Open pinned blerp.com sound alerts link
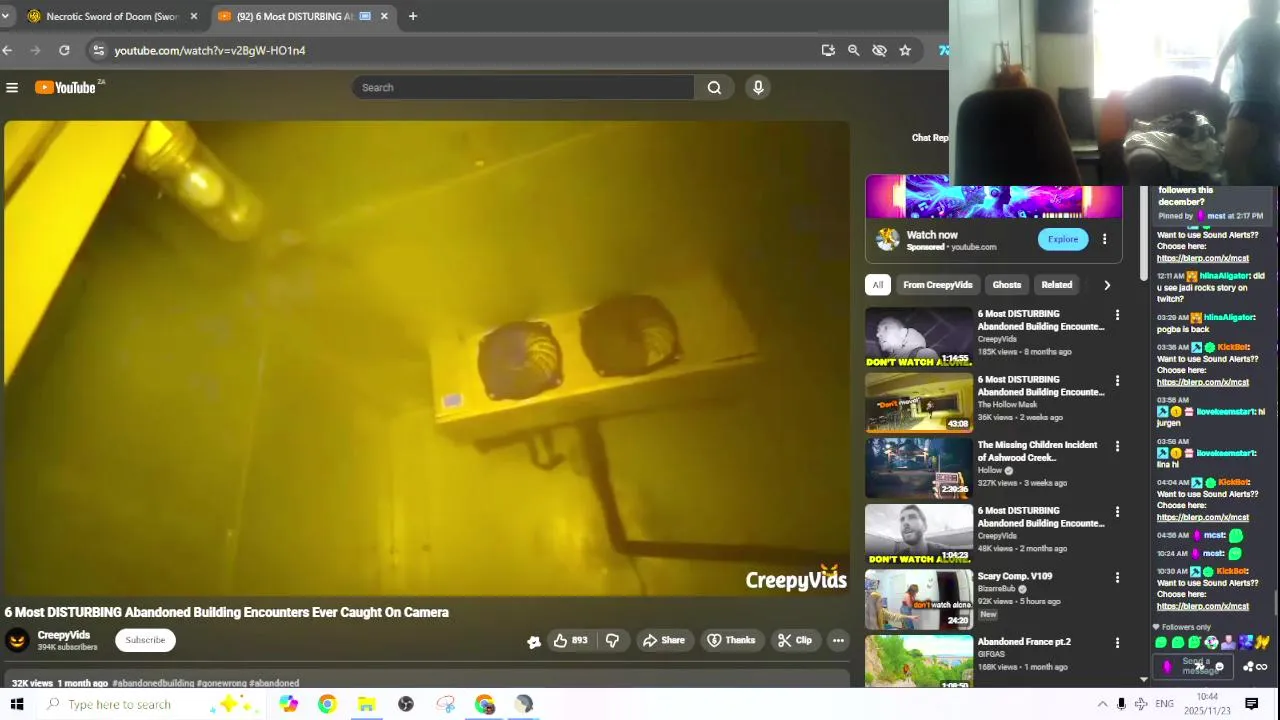The width and height of the screenshot is (1280, 720). click(x=1203, y=258)
